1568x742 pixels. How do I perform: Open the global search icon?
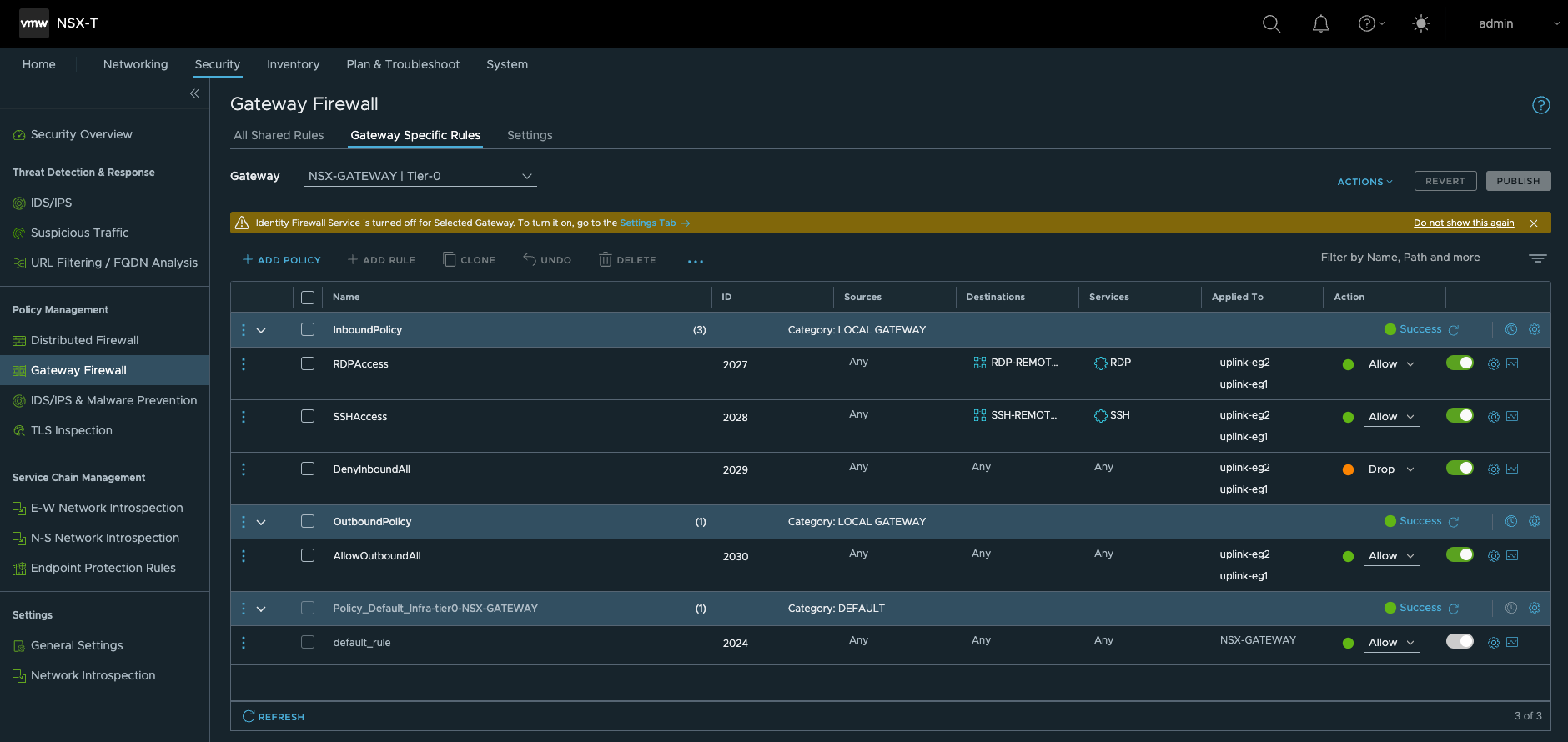1271,24
